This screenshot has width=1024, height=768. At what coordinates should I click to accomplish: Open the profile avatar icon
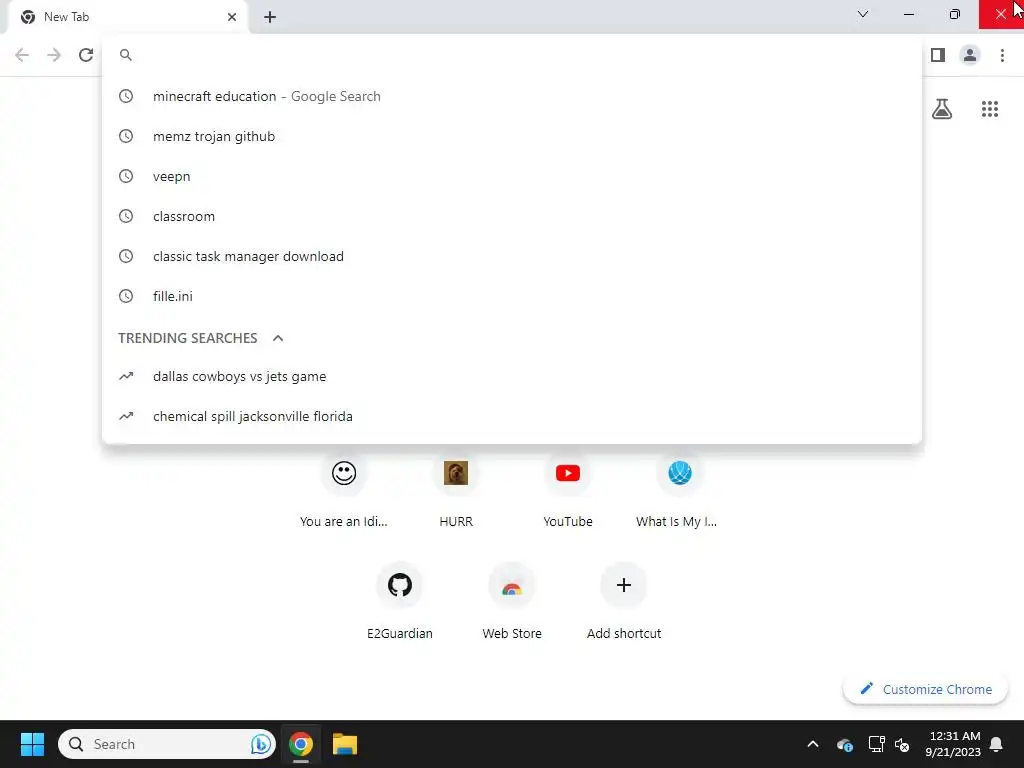(x=970, y=55)
